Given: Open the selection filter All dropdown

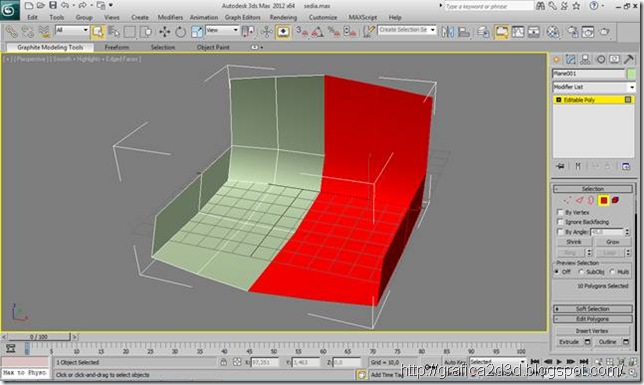Looking at the screenshot, I should [x=72, y=30].
